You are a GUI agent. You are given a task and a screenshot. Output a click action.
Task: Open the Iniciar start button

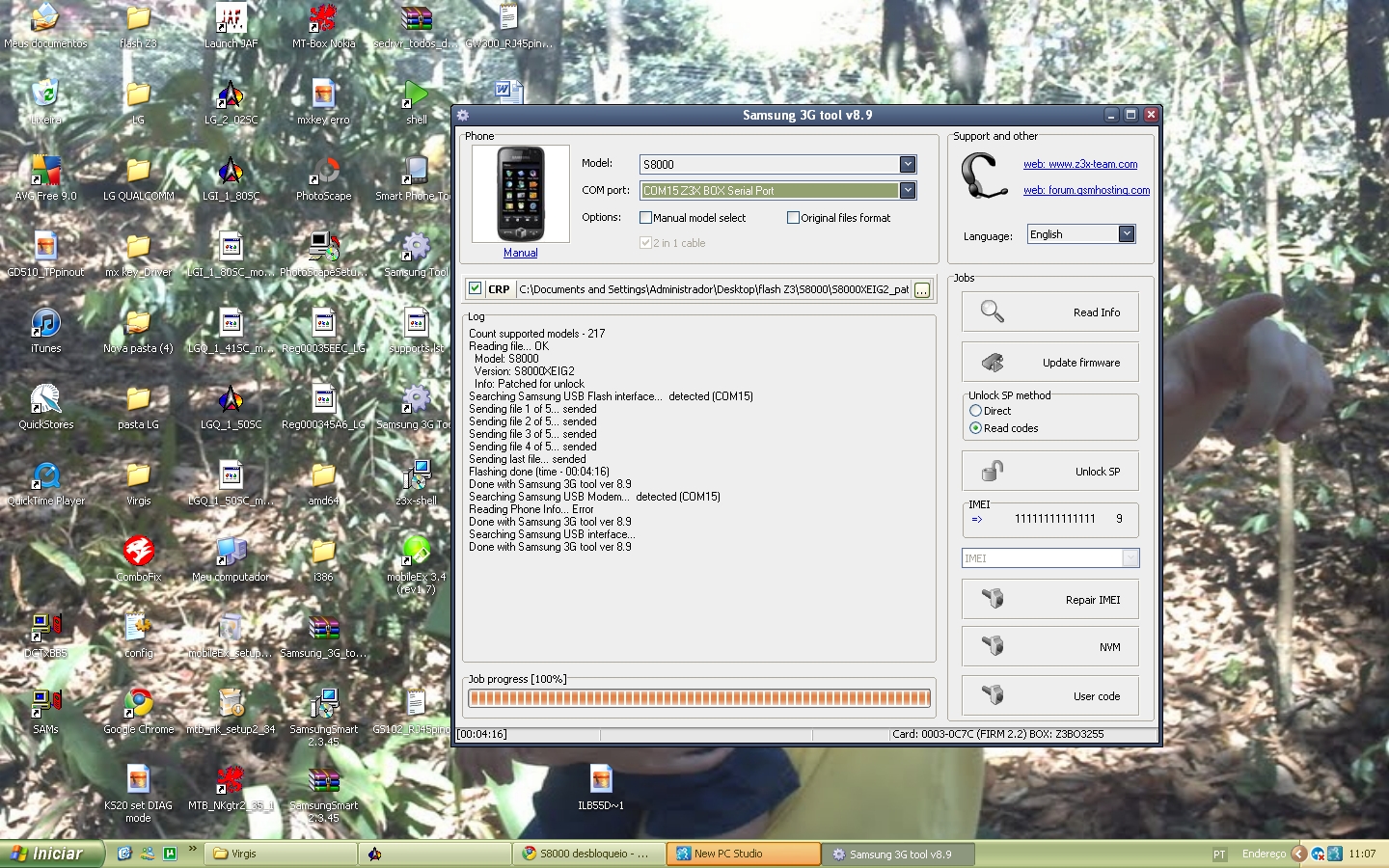point(51,854)
